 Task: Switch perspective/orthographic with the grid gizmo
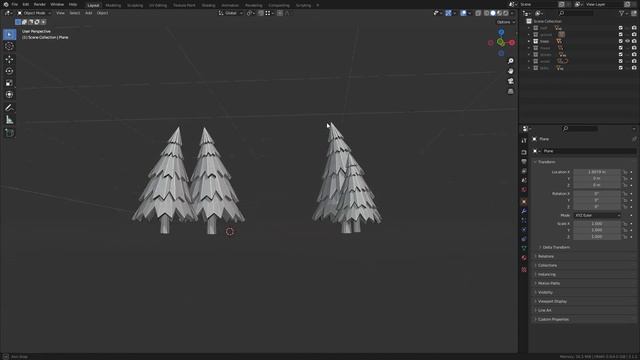[511, 91]
